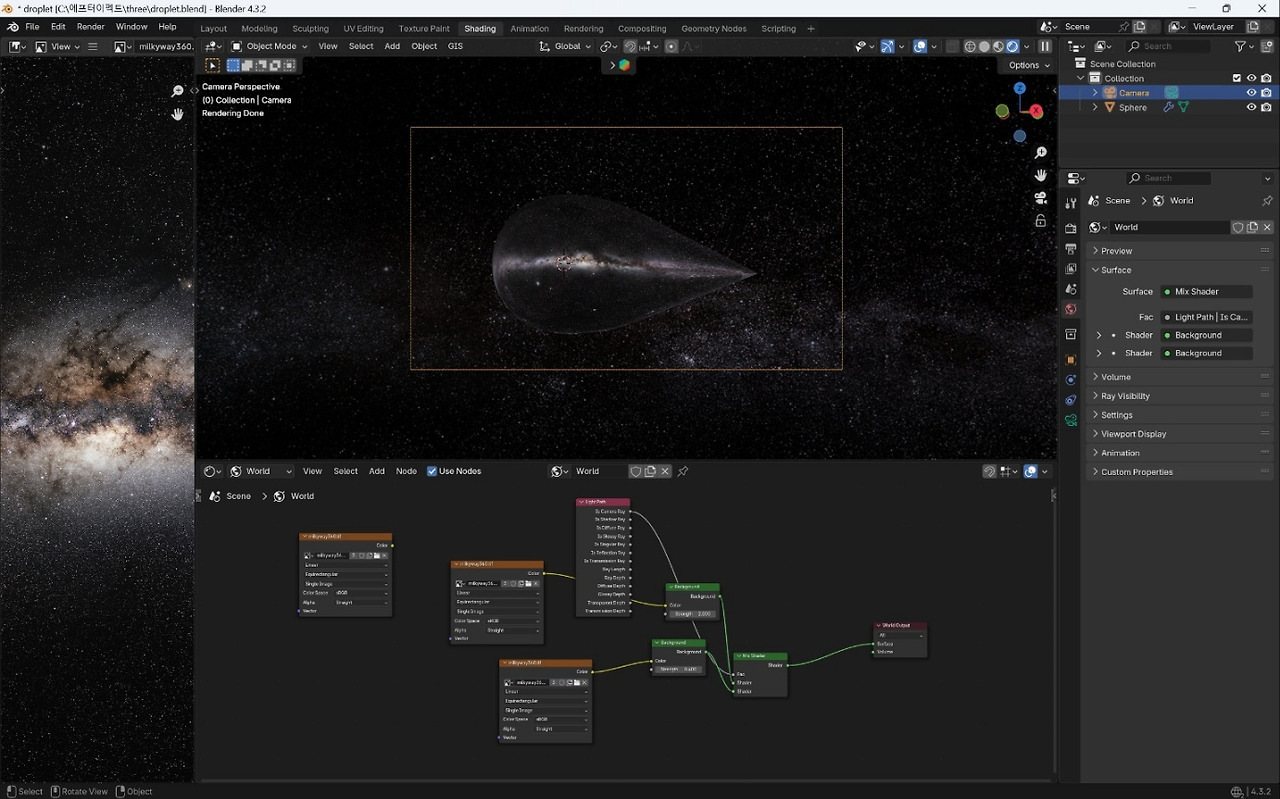The height and width of the screenshot is (799, 1280).
Task: Uncheck the Use Nodes checkbox
Action: [432, 471]
